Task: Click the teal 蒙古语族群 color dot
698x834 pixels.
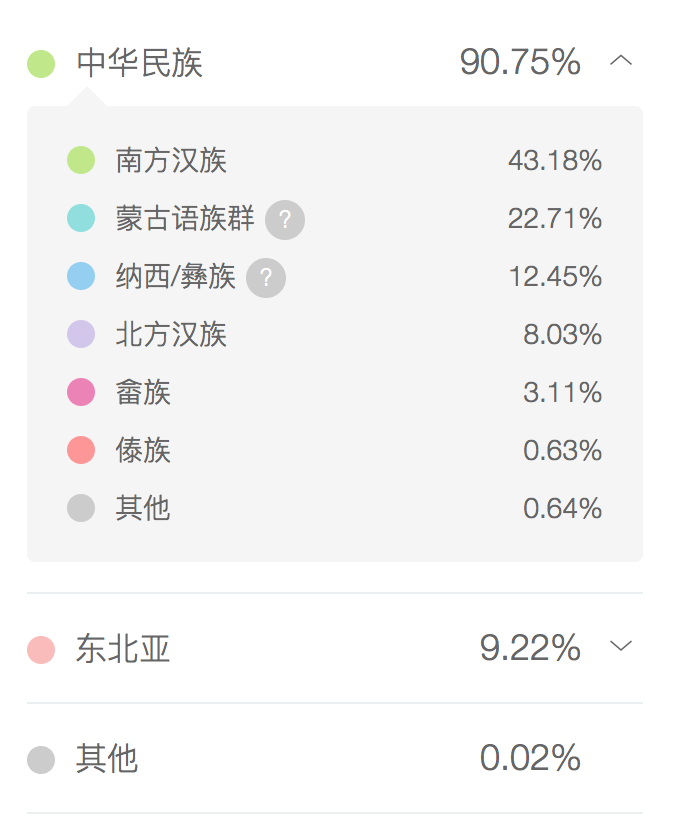Action: coord(81,218)
